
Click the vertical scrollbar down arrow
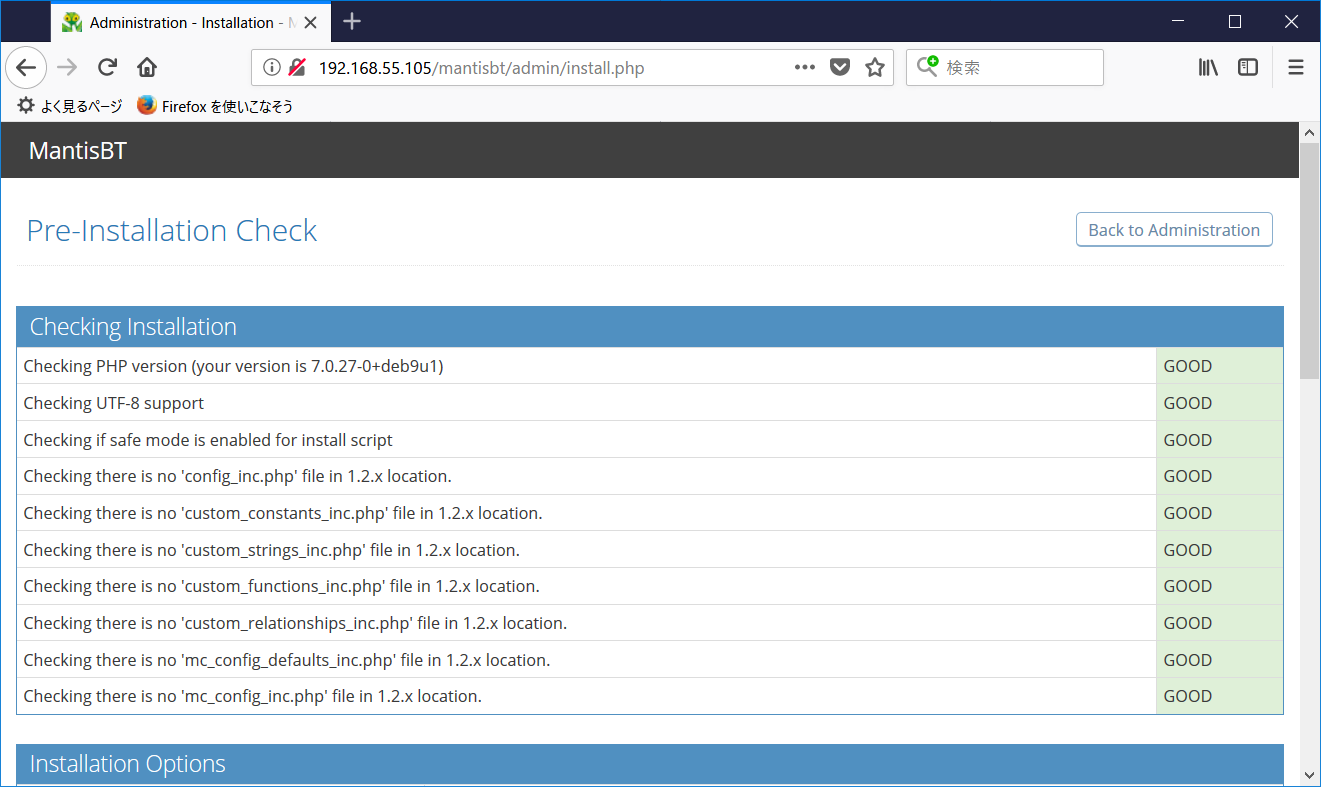1309,775
